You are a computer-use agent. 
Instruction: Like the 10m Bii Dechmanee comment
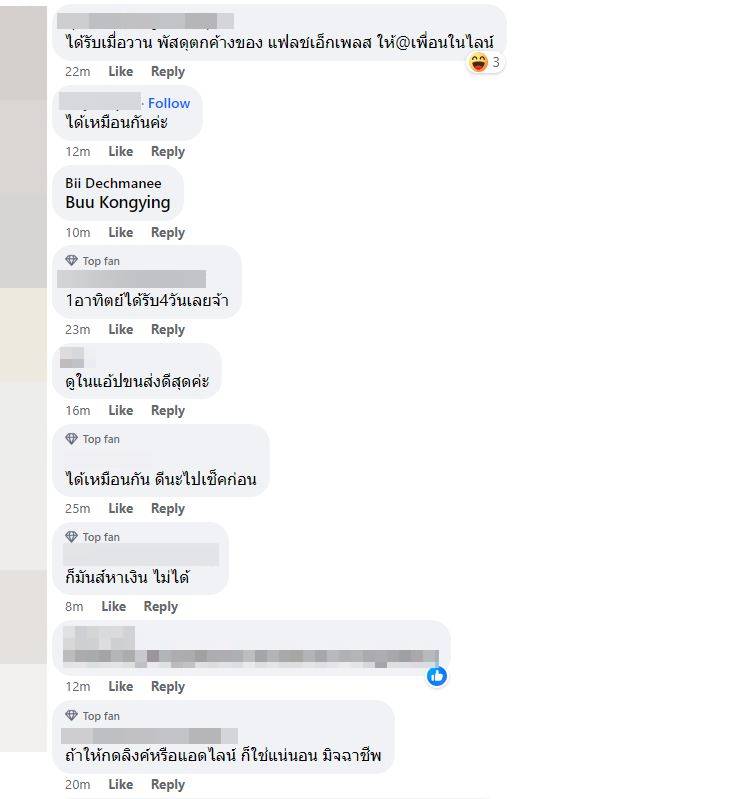tap(121, 232)
